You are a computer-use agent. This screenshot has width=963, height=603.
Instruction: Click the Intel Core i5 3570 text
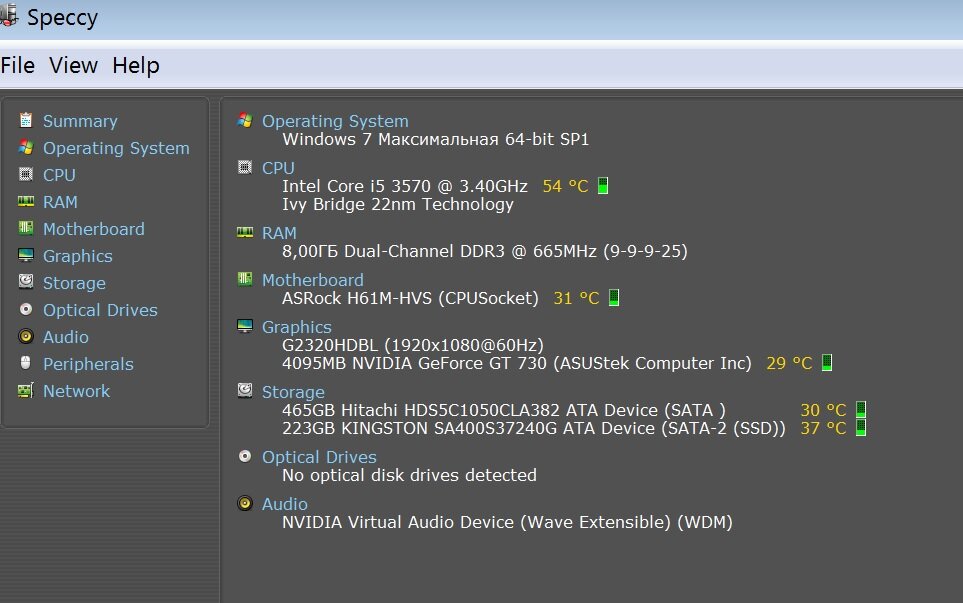coord(405,186)
